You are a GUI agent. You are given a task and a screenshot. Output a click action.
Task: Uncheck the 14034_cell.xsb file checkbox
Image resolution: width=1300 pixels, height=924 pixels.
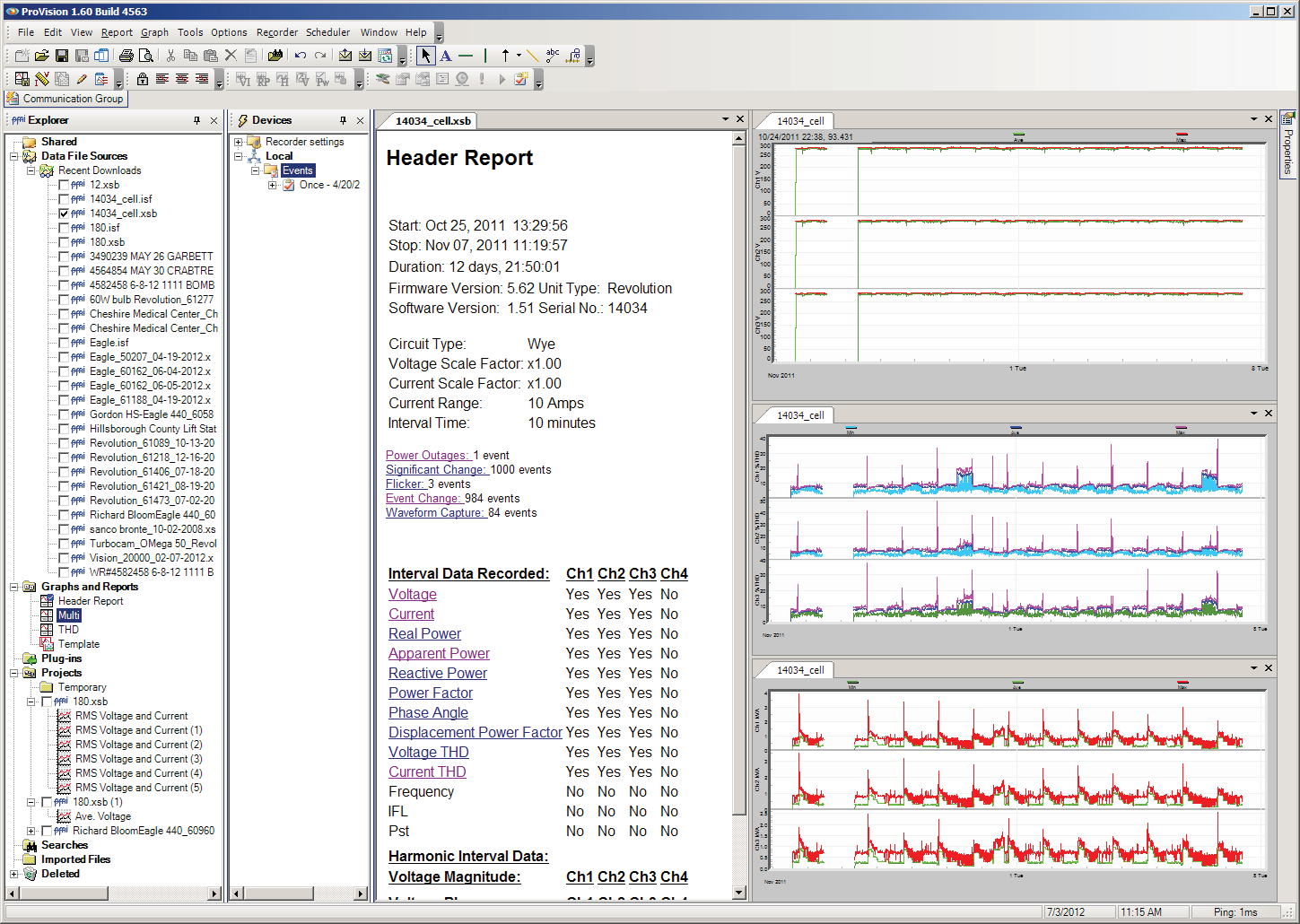(x=62, y=213)
